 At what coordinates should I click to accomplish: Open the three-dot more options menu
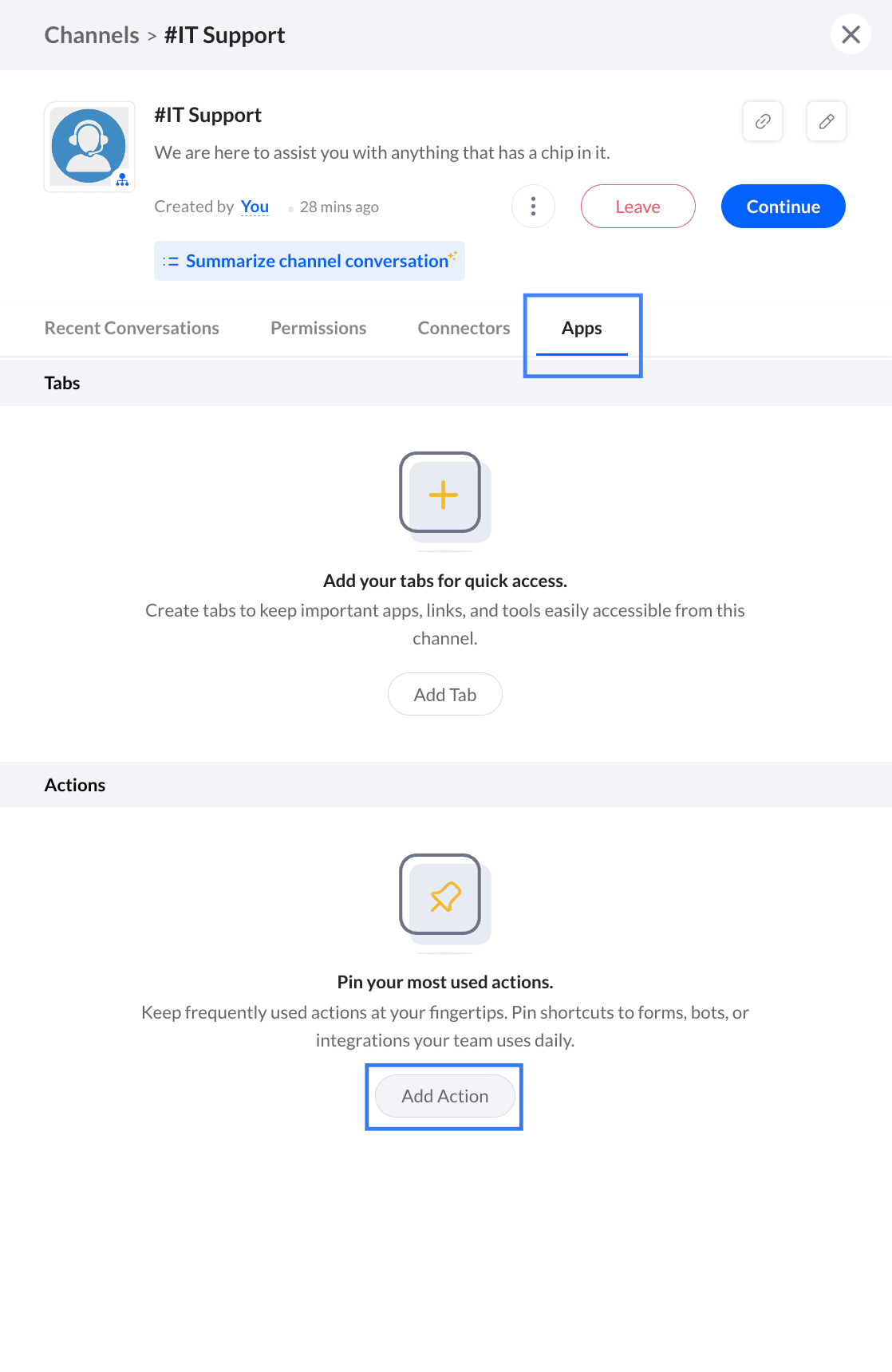(533, 207)
